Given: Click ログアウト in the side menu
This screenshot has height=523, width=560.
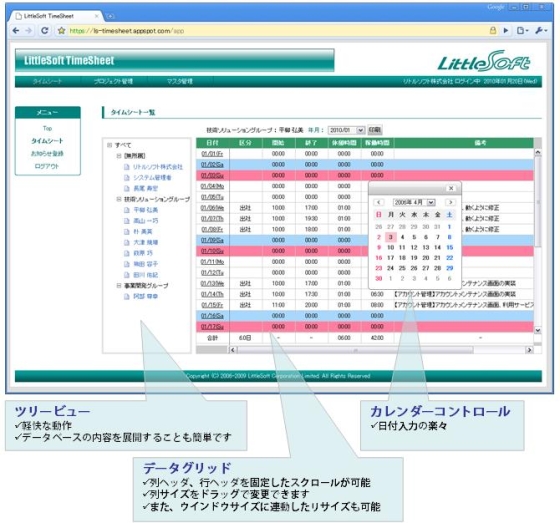Looking at the screenshot, I should [x=47, y=166].
